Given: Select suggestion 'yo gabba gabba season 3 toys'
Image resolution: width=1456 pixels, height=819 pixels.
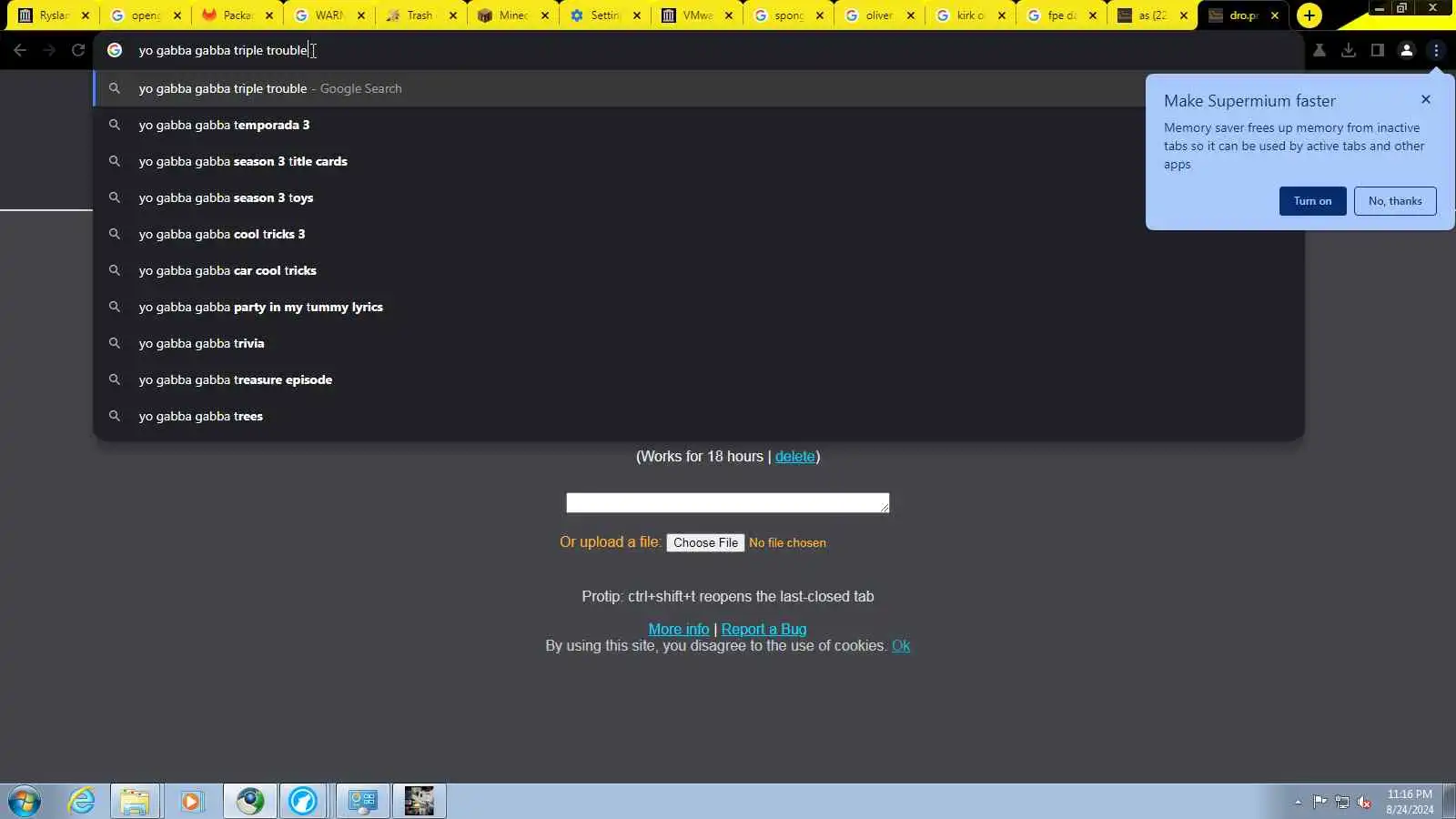Looking at the screenshot, I should [699, 197].
